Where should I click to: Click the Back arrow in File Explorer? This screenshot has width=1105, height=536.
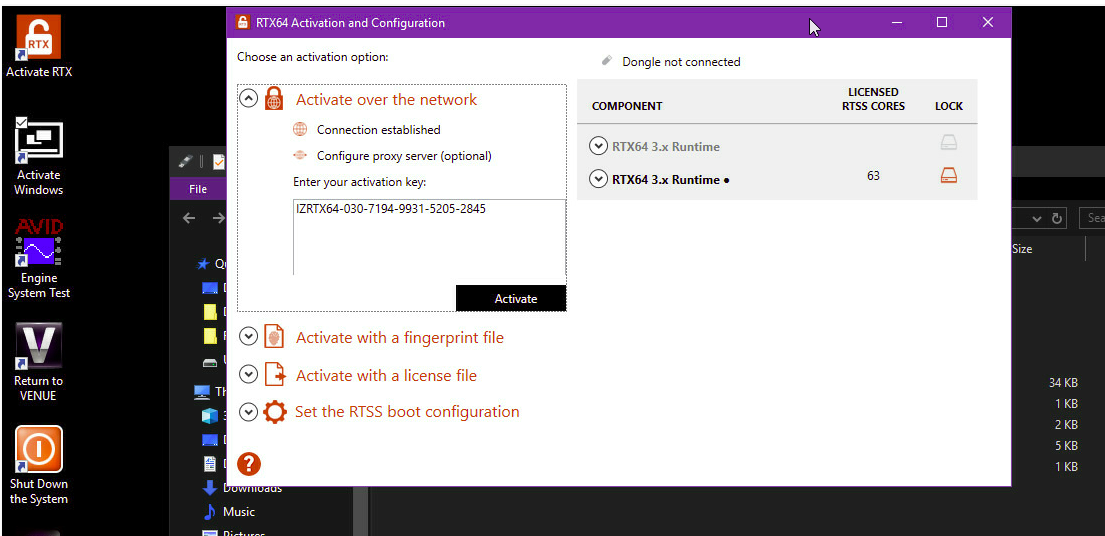click(x=189, y=218)
